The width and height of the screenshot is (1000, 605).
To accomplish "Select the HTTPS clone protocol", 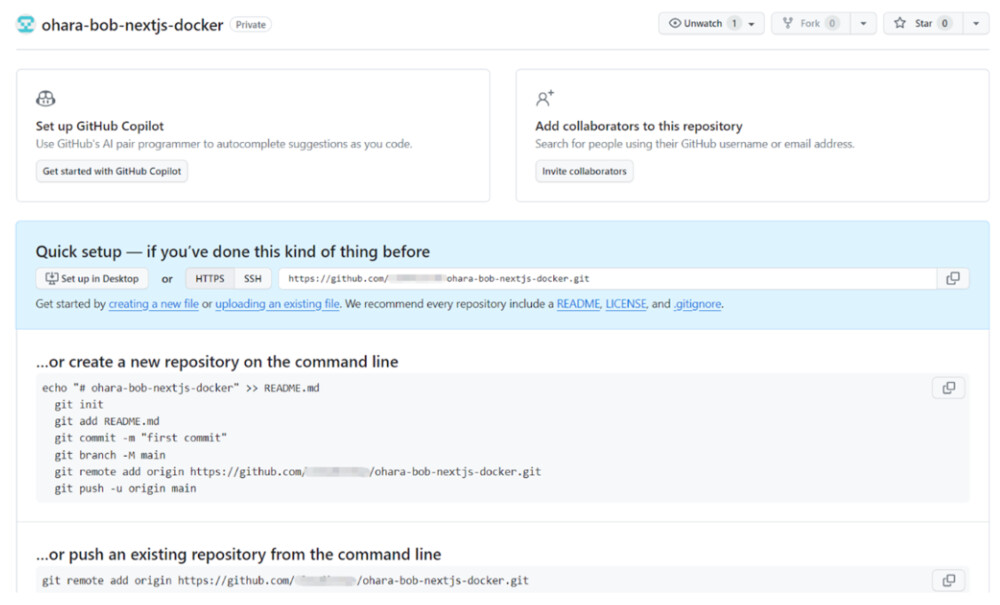I will 210,279.
